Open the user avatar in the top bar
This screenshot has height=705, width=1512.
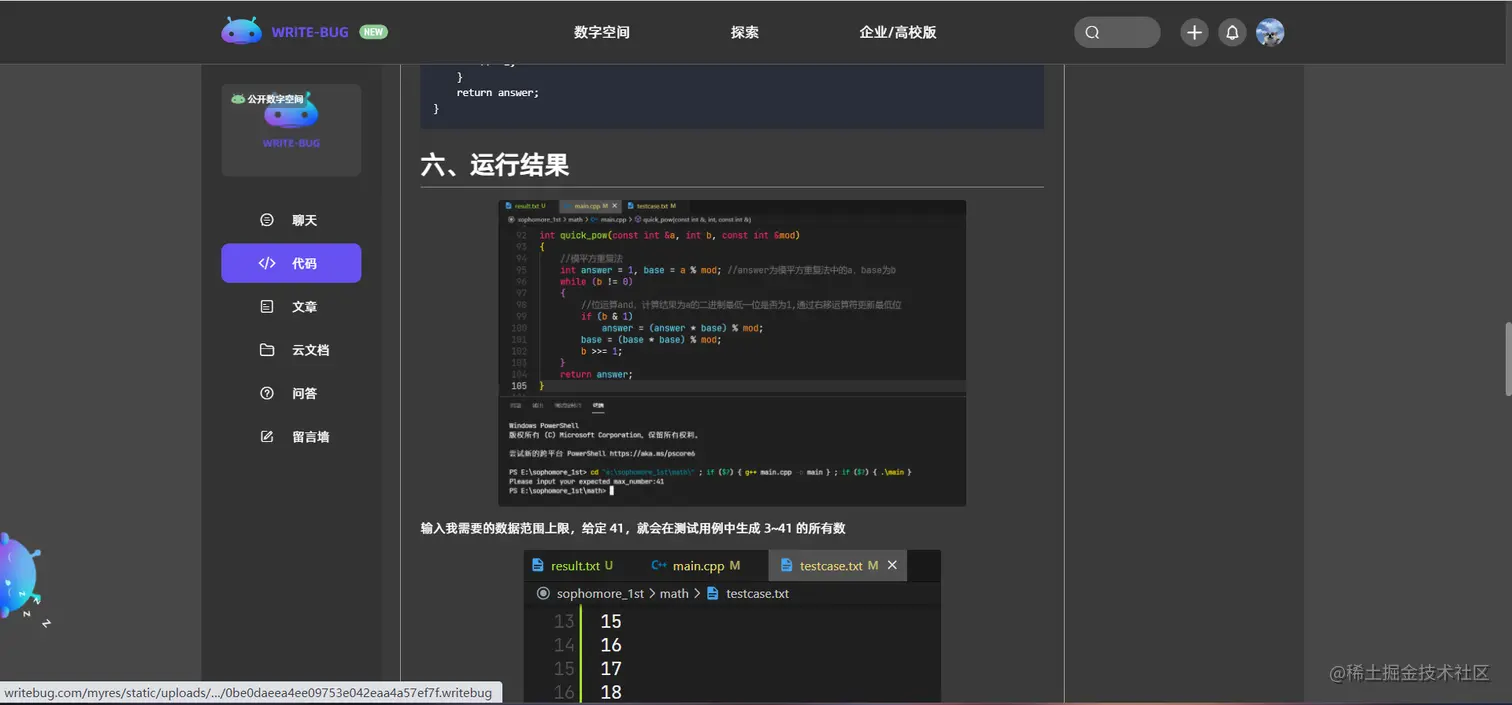pyautogui.click(x=1270, y=31)
